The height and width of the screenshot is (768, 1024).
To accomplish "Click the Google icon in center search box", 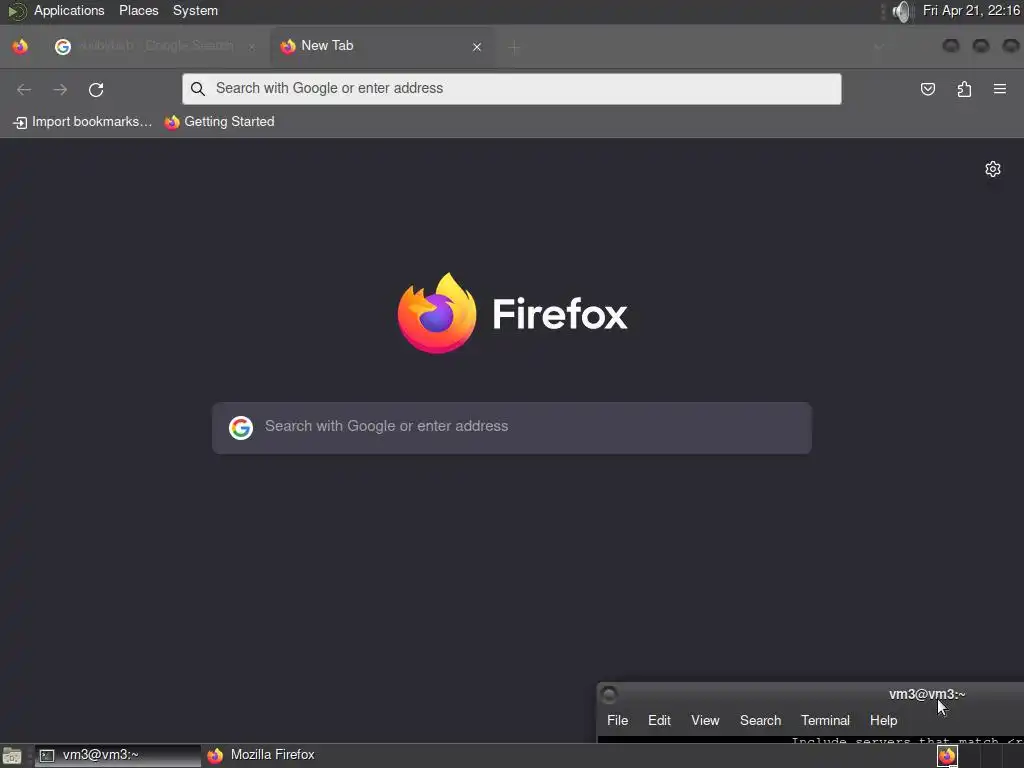I will coord(241,428).
